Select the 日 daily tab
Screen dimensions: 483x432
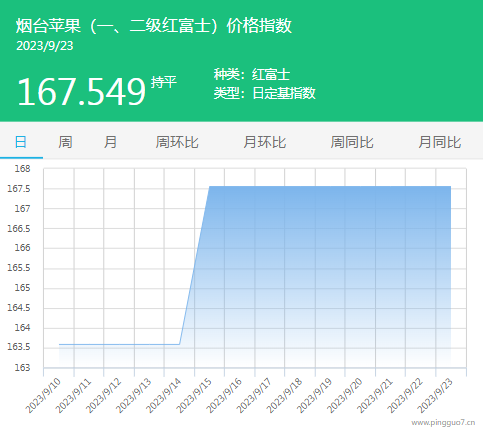tap(21, 142)
